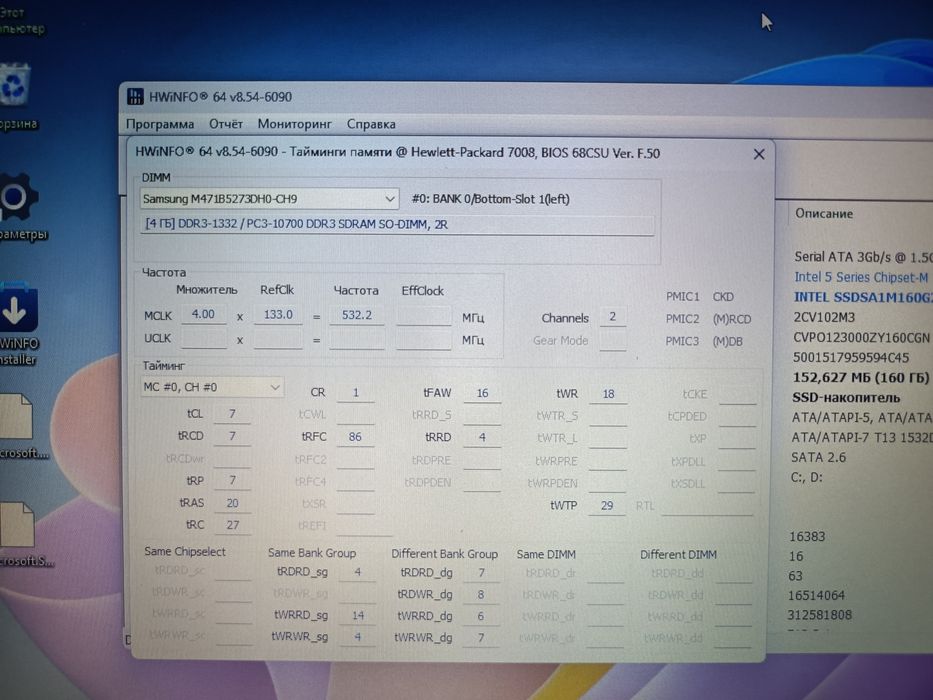This screenshot has width=933, height=700.
Task: Click the MCLK frequency 532.2 field
Action: coord(356,315)
